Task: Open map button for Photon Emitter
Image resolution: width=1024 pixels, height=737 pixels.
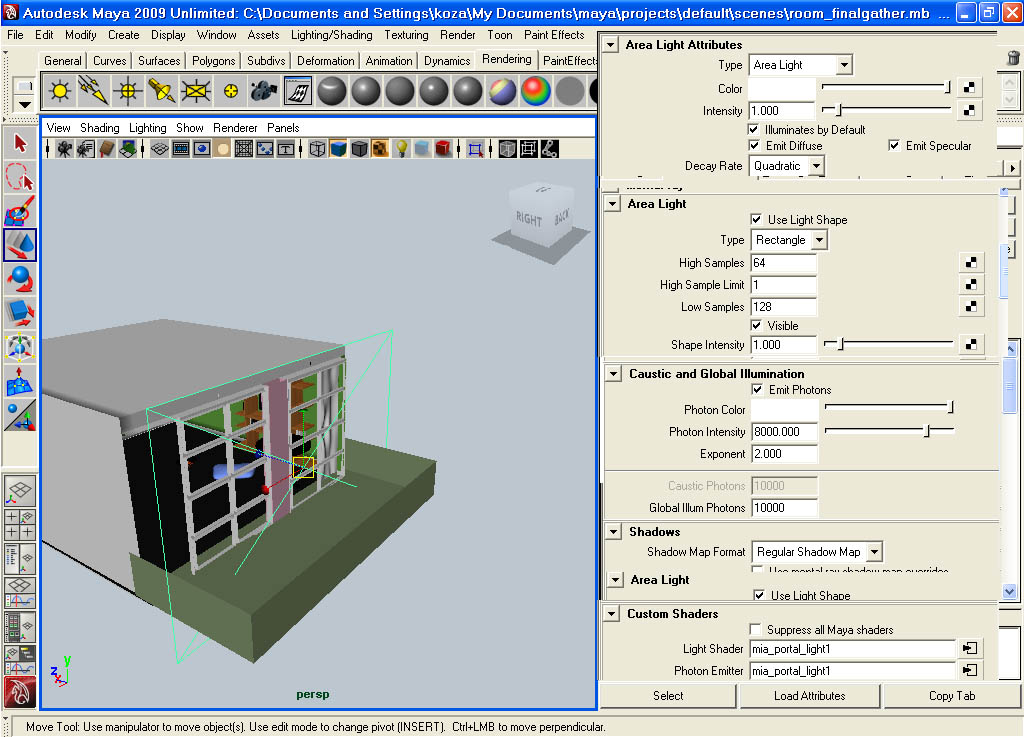Action: (x=970, y=670)
